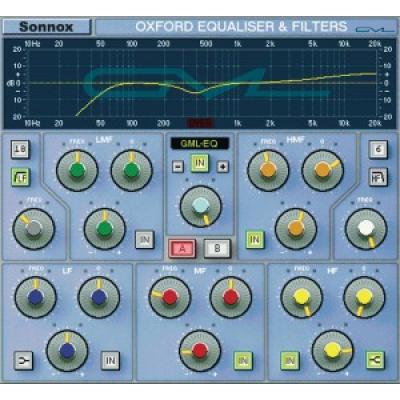The height and width of the screenshot is (400, 400).
Task: Click the red indicator below the EQ graph
Action: click(x=200, y=124)
